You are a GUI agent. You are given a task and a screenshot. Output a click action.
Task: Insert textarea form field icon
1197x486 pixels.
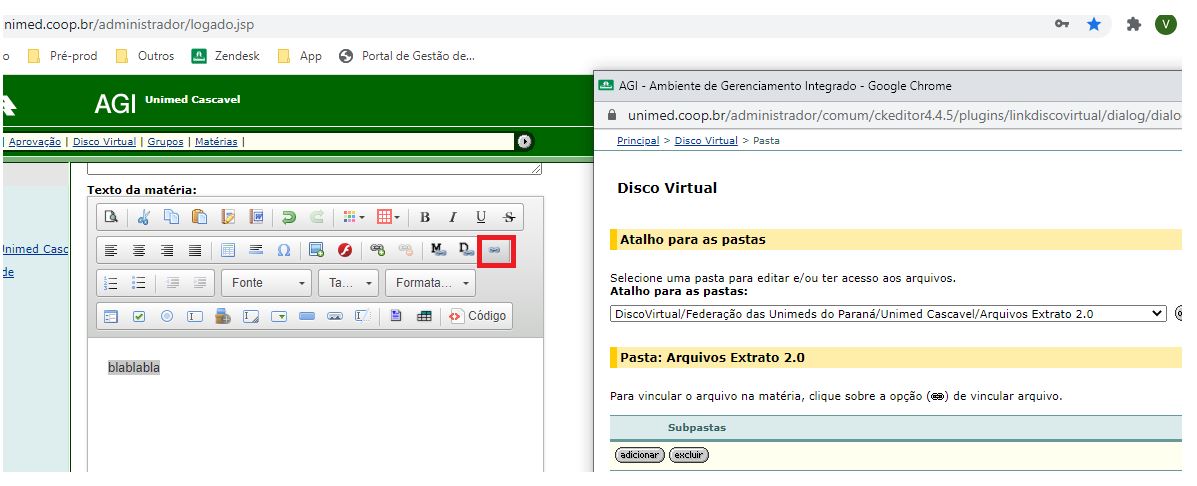pos(251,316)
